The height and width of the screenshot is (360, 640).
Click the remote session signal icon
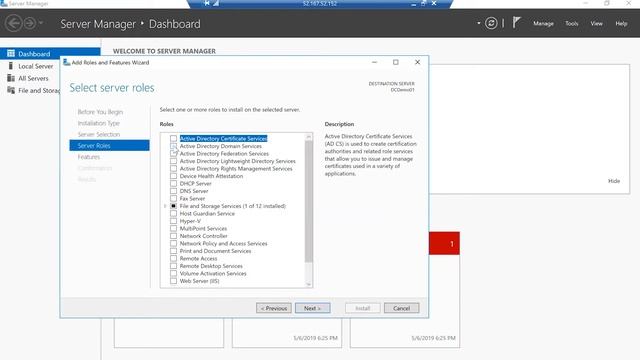tap(216, 3)
